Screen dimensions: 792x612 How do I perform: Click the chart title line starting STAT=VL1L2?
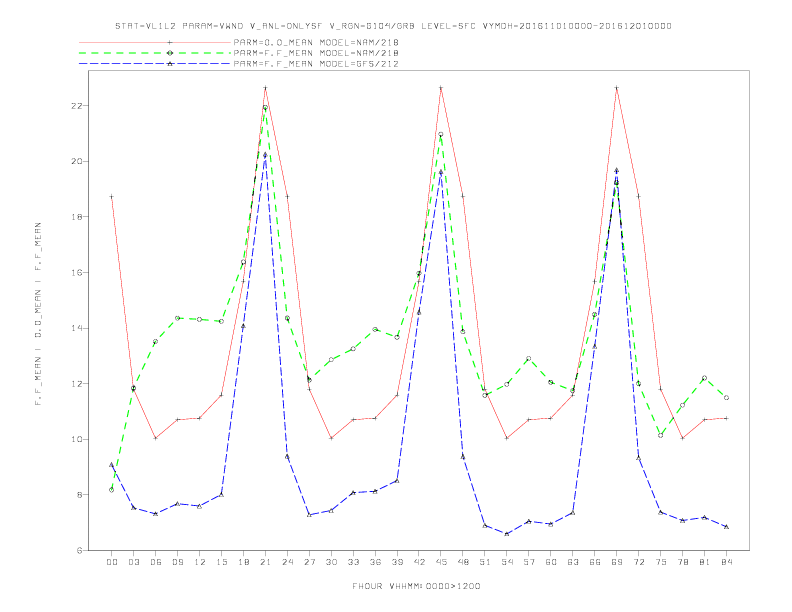393,26
